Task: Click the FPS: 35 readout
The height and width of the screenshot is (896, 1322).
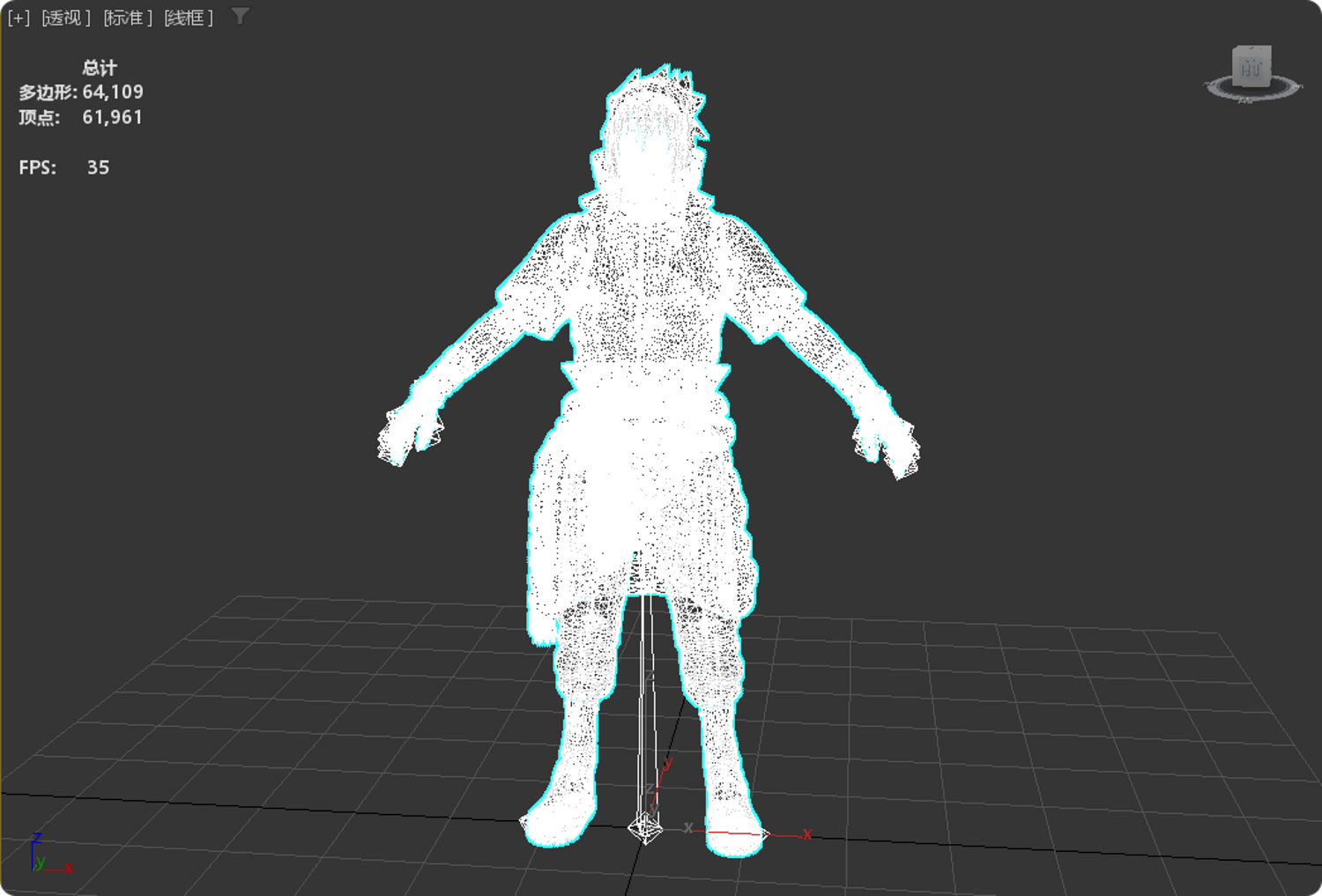Action: tap(64, 167)
